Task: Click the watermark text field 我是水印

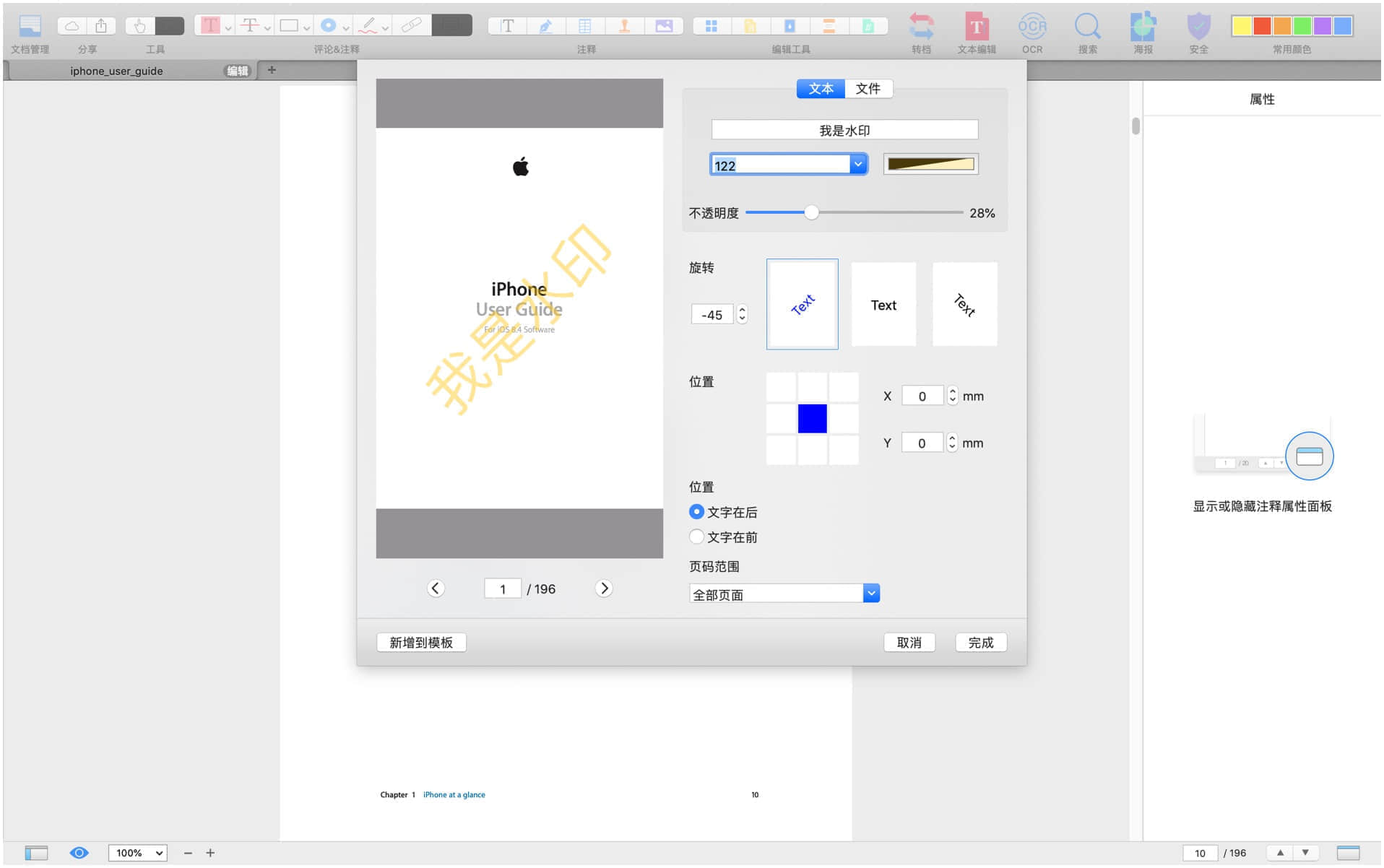Action: pos(844,130)
